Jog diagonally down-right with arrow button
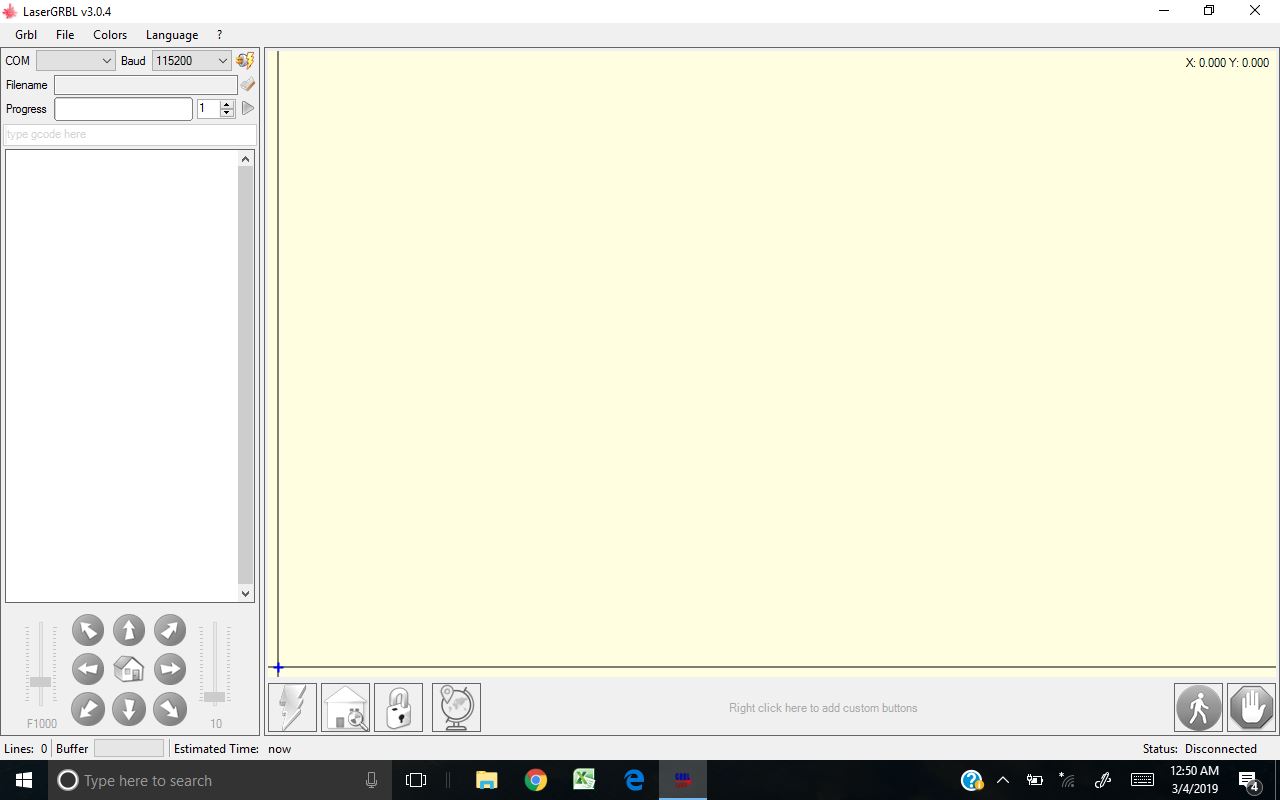This screenshot has height=800, width=1280. [170, 709]
